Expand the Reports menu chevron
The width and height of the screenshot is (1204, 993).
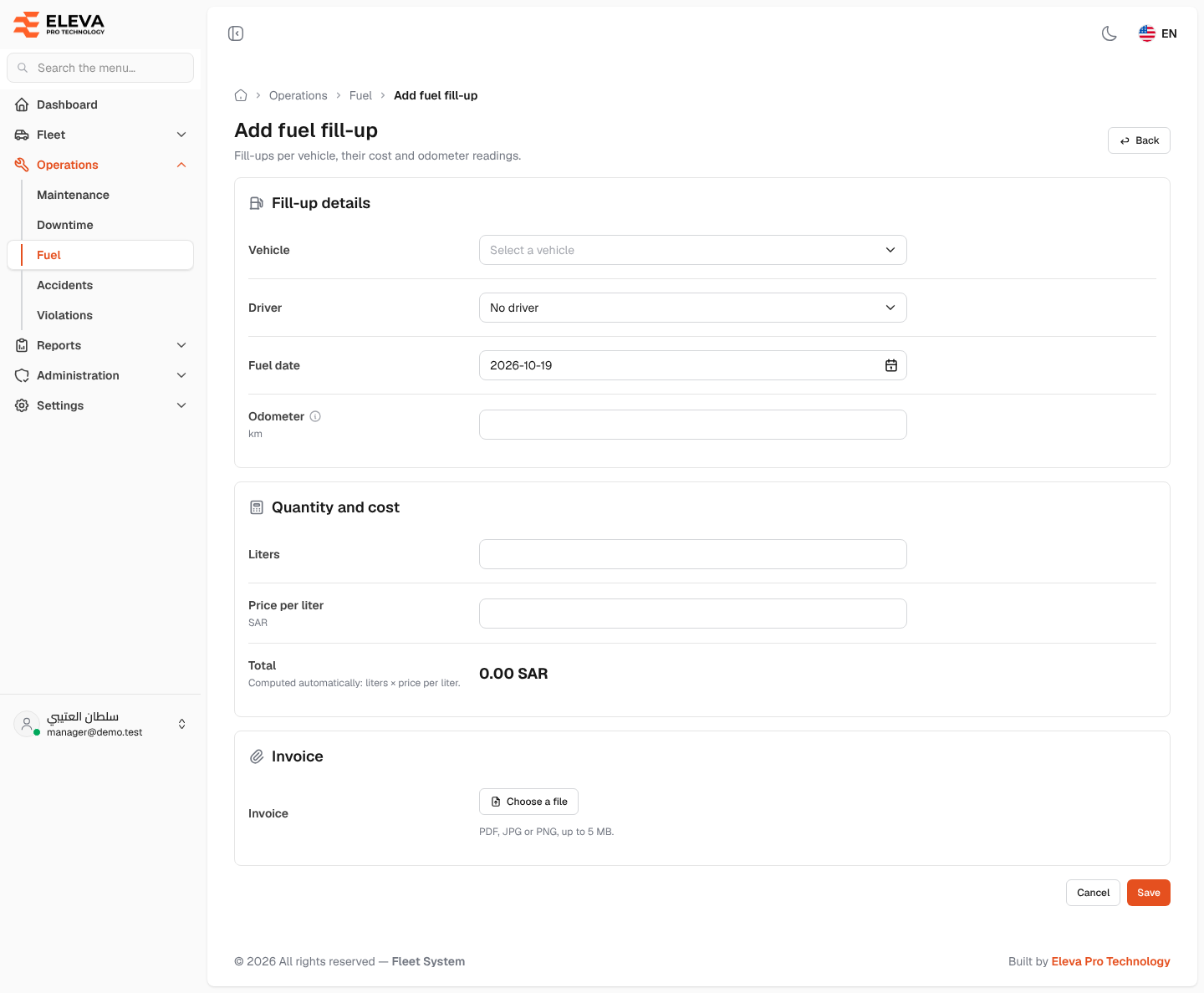coord(181,345)
